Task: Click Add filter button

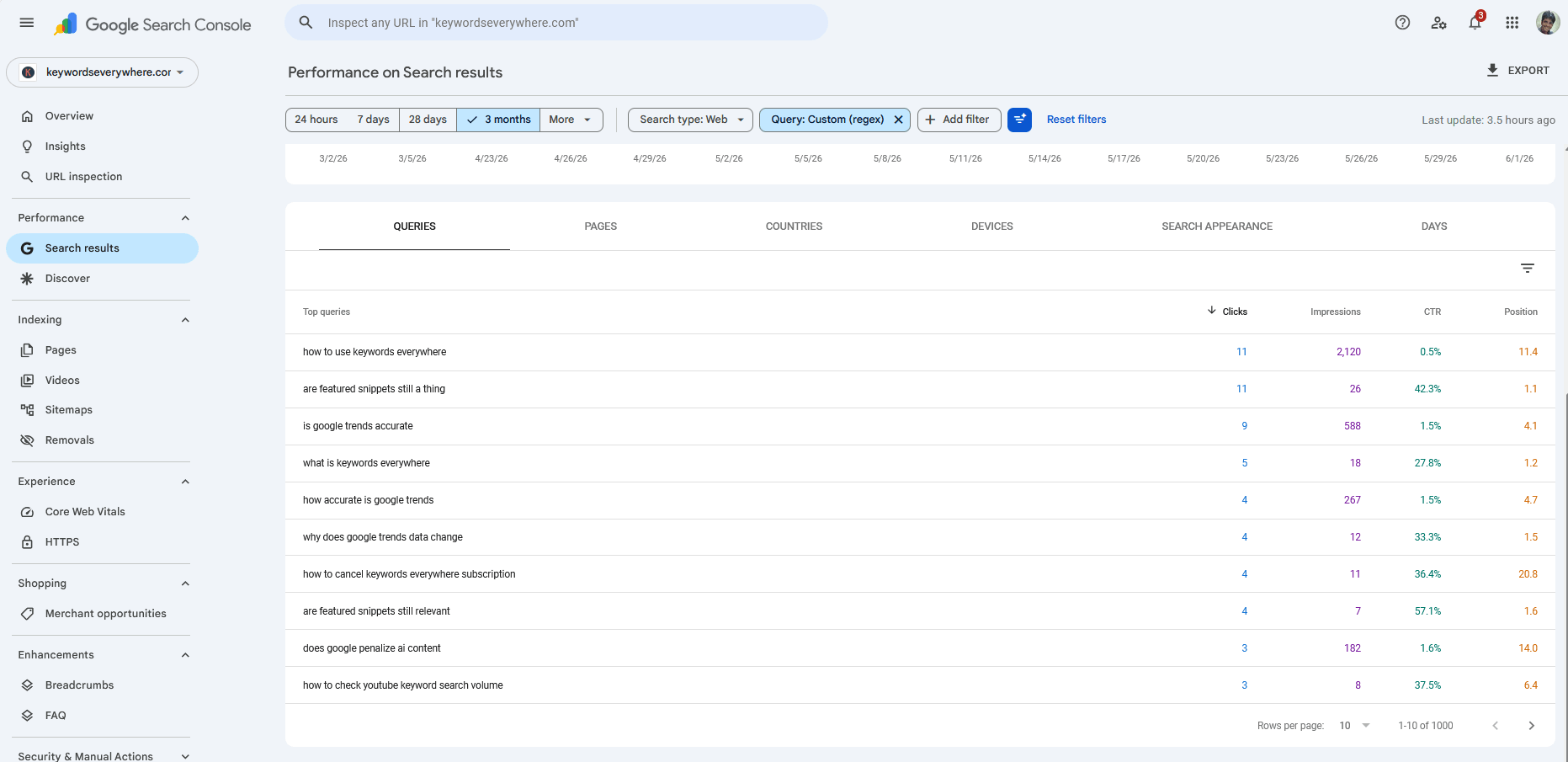Action: click(x=959, y=120)
